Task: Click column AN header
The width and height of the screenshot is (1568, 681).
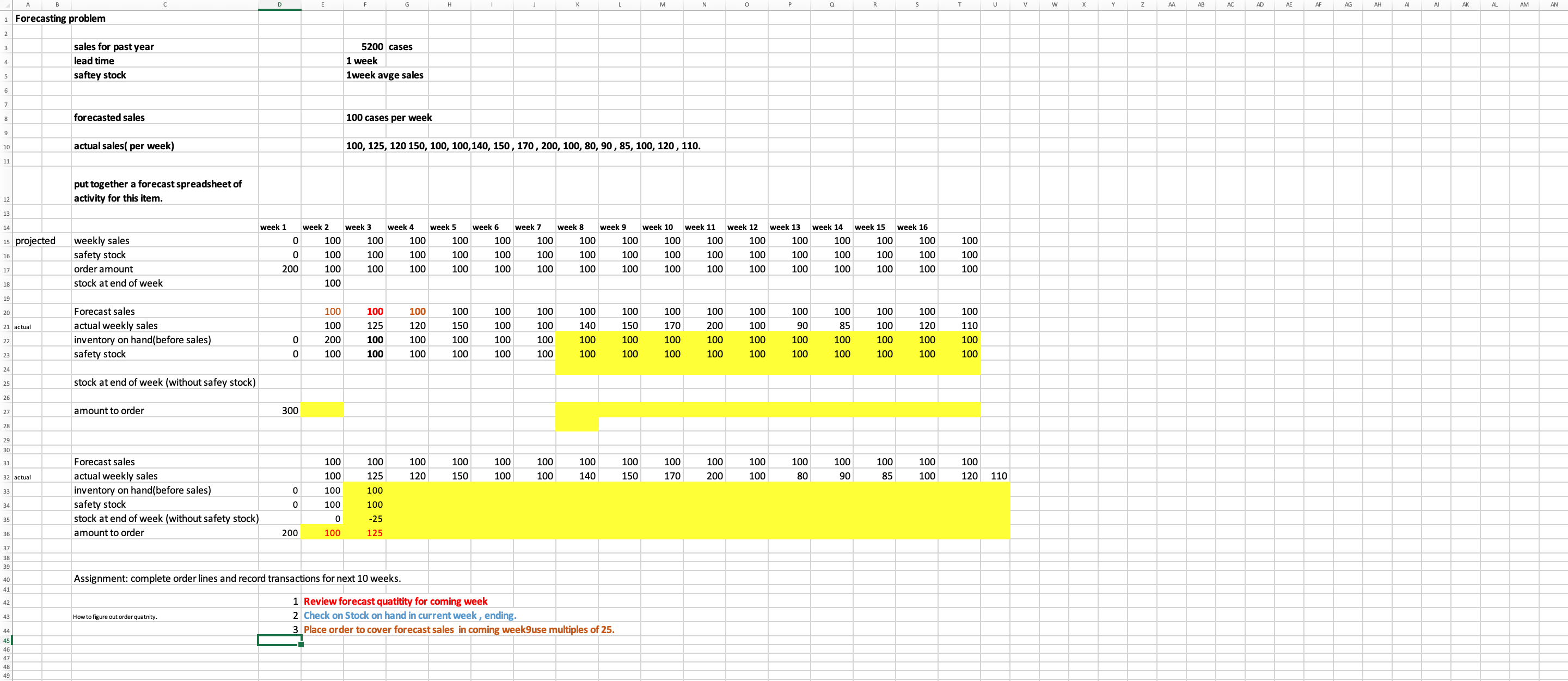Action: 1553,4
